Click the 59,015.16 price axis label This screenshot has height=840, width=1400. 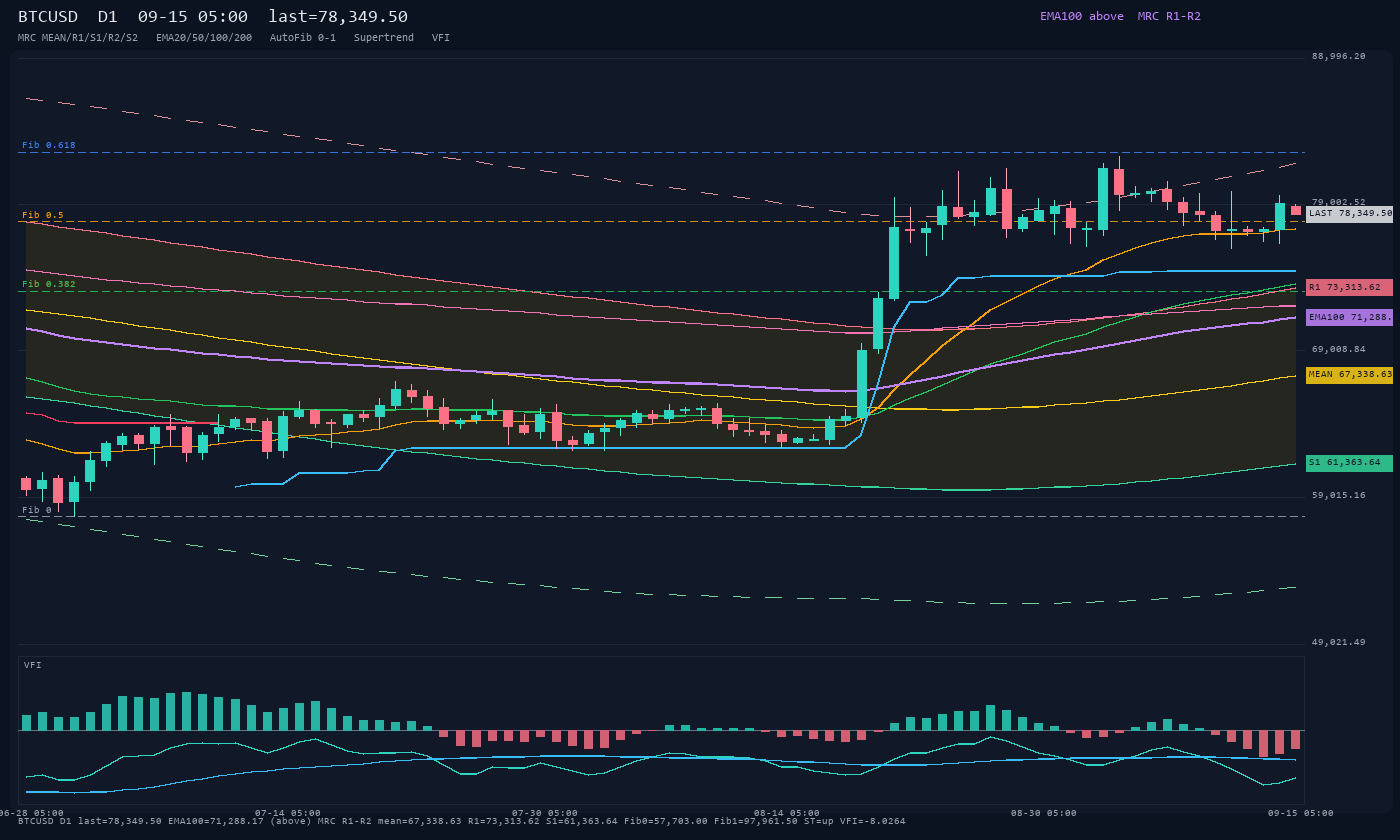point(1338,495)
